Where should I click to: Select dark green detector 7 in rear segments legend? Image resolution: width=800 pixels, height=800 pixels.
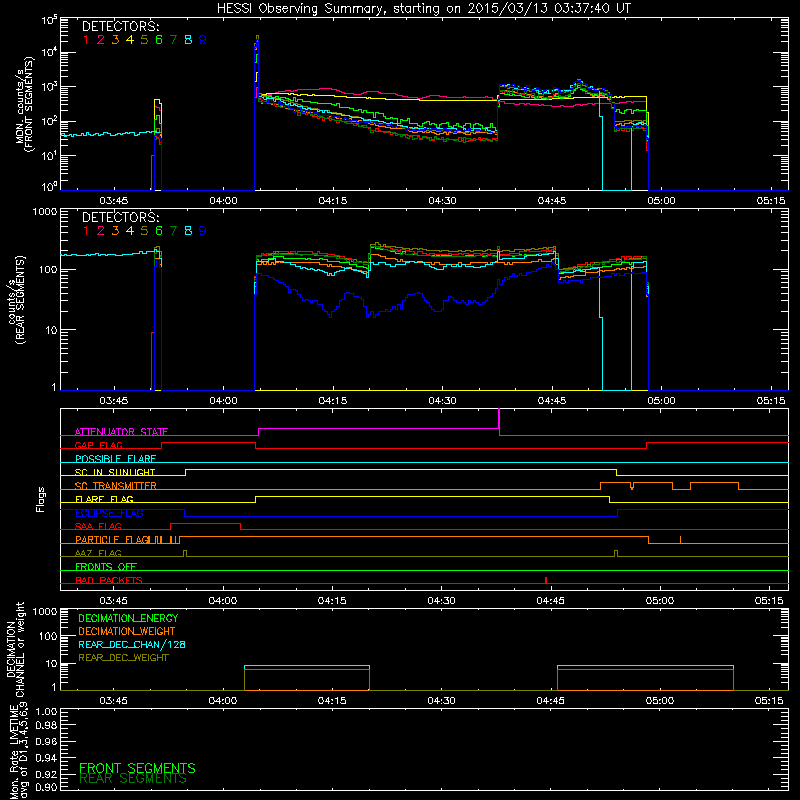coord(173,231)
